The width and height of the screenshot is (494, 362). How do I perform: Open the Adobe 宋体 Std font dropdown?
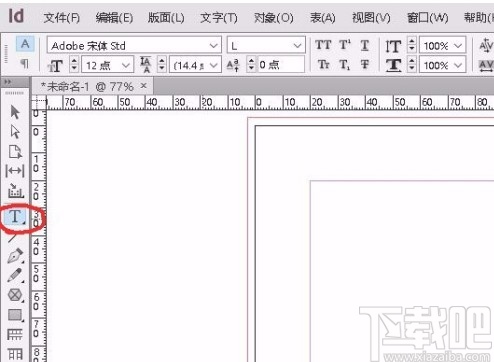pyautogui.click(x=213, y=45)
